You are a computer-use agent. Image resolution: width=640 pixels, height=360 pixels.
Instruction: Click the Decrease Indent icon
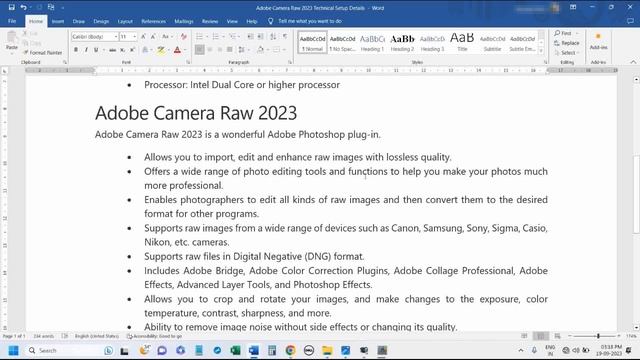tap(251, 37)
